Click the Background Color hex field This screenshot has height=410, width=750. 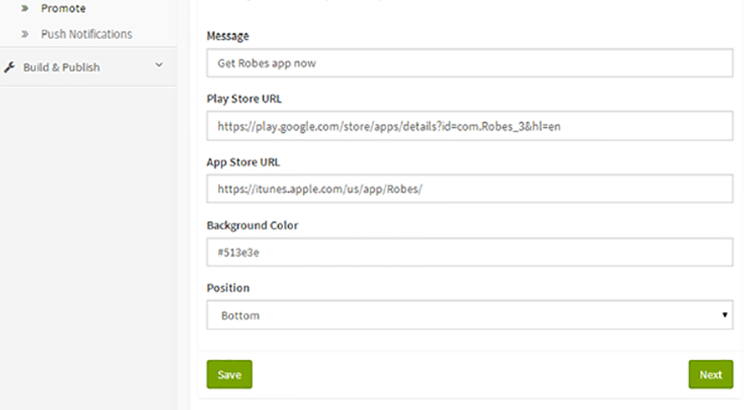468,252
